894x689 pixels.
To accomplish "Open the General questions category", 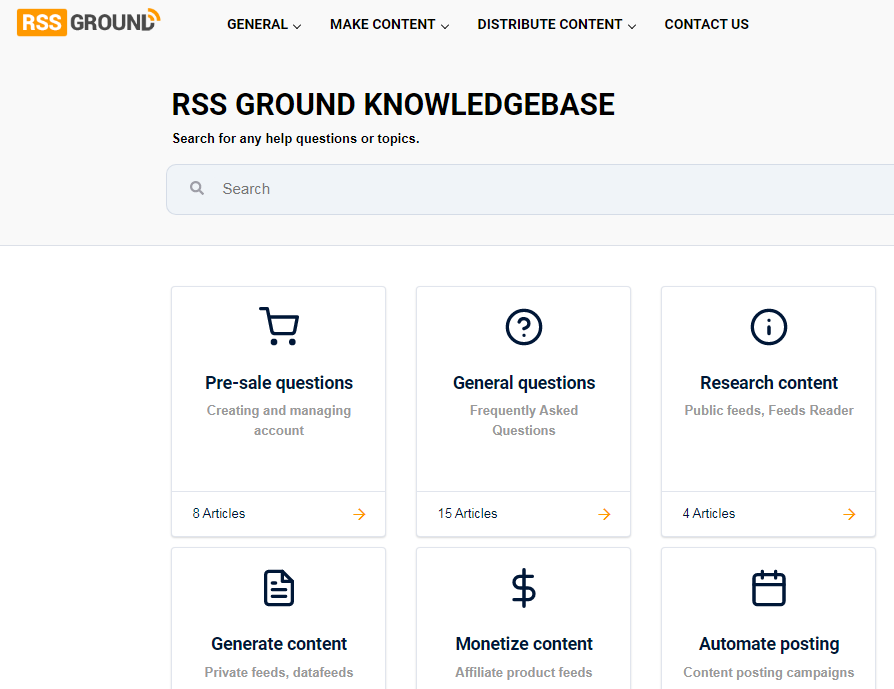I will tap(524, 383).
